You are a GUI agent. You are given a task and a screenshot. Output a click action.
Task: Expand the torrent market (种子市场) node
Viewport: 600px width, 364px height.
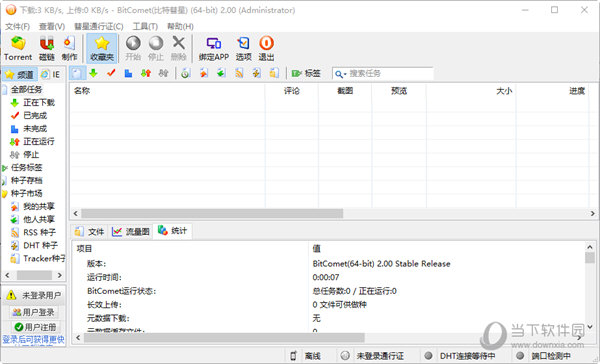point(5,194)
